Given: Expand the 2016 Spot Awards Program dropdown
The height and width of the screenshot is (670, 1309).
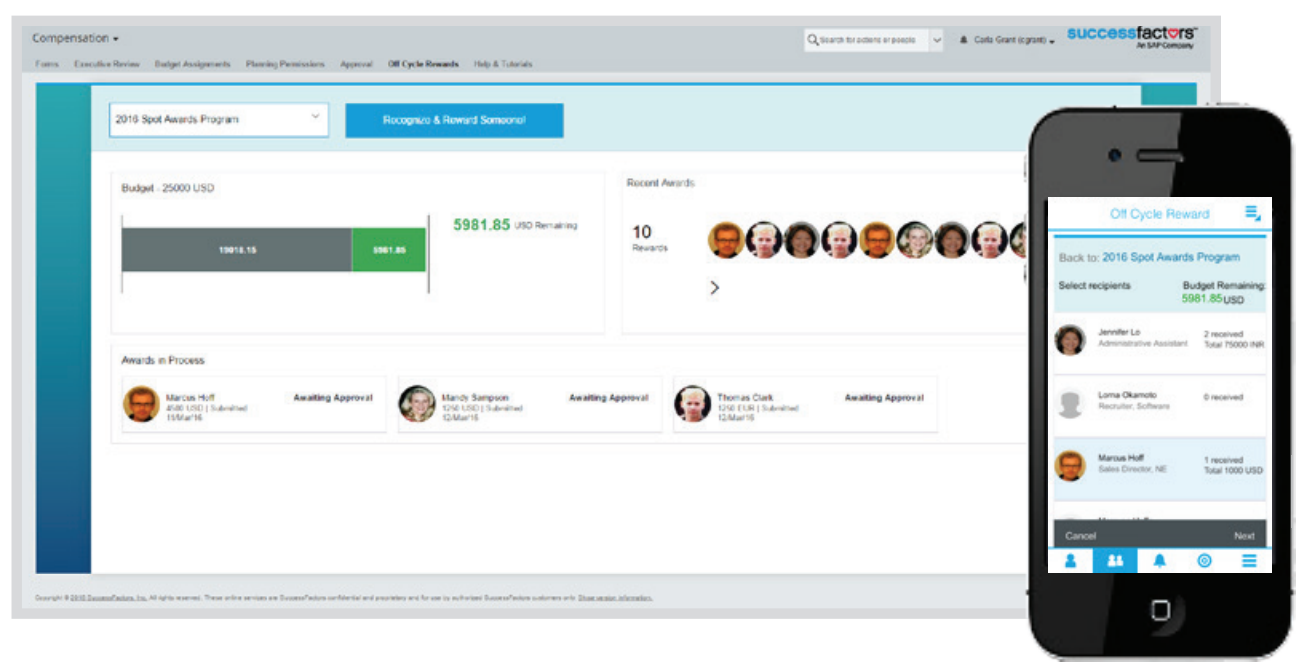Looking at the screenshot, I should point(218,119).
